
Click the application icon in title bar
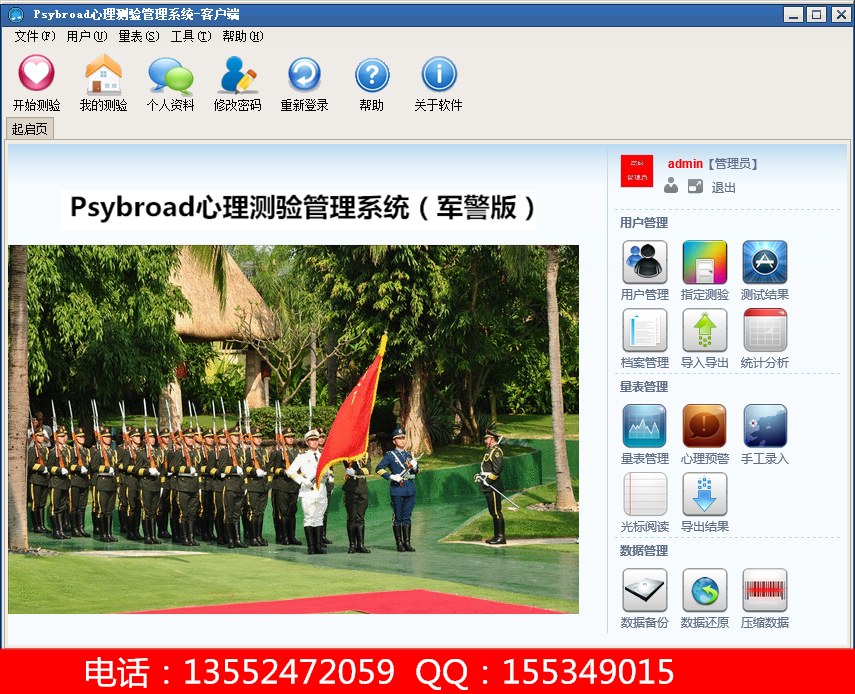16,14
